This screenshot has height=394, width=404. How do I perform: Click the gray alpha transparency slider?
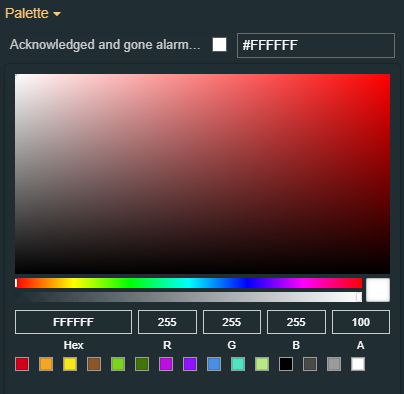pos(189,297)
